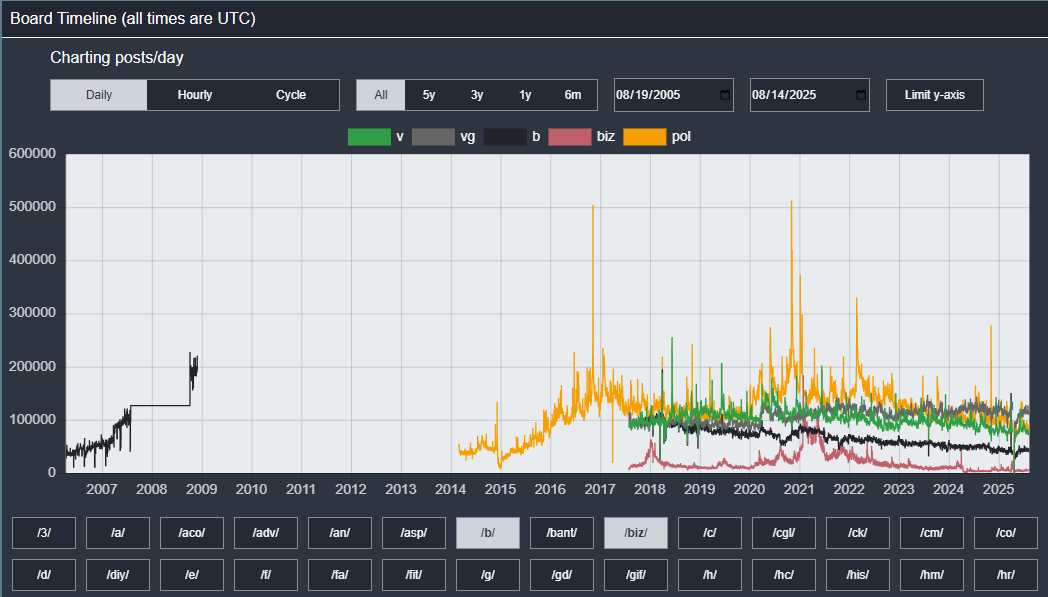The image size is (1048, 597).
Task: Click the start date input 08/19/2005
Action: coord(660,95)
